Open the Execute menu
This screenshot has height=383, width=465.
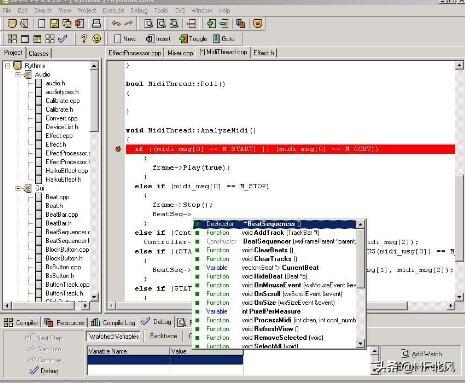pos(113,10)
